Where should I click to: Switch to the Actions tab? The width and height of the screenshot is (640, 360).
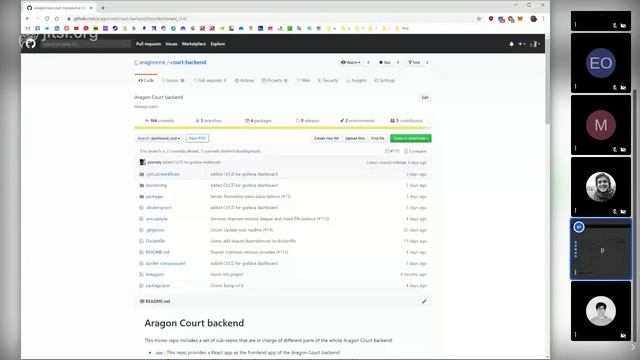coord(244,80)
